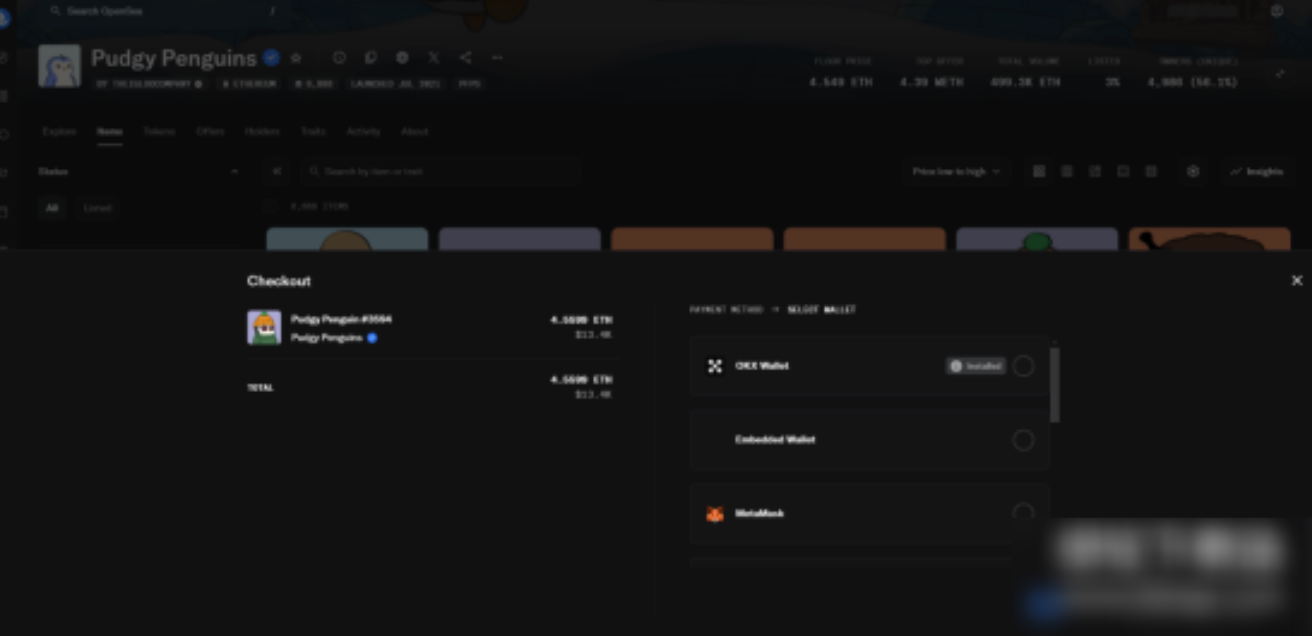The height and width of the screenshot is (636, 1312).
Task: Collapse the filter sidebar with arrow button
Action: pyautogui.click(x=277, y=172)
